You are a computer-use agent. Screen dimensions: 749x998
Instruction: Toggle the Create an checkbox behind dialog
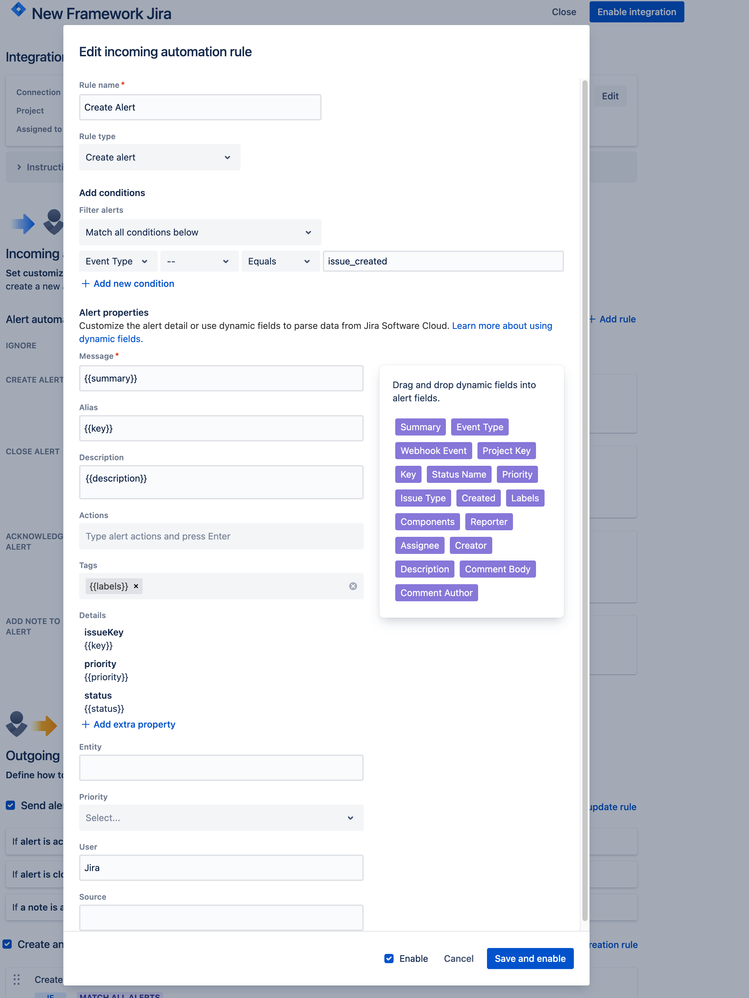tap(7, 944)
